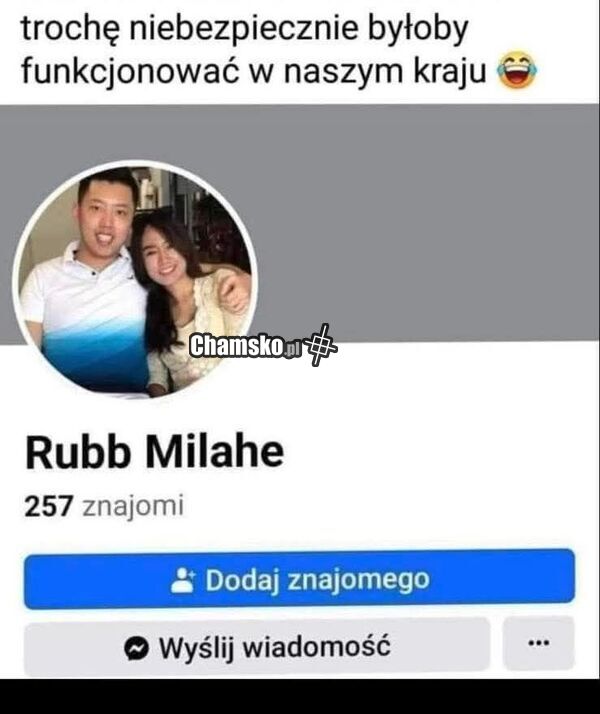
Task: Click the Messenger icon beside Wyślij wiadomość
Action: (x=137, y=648)
